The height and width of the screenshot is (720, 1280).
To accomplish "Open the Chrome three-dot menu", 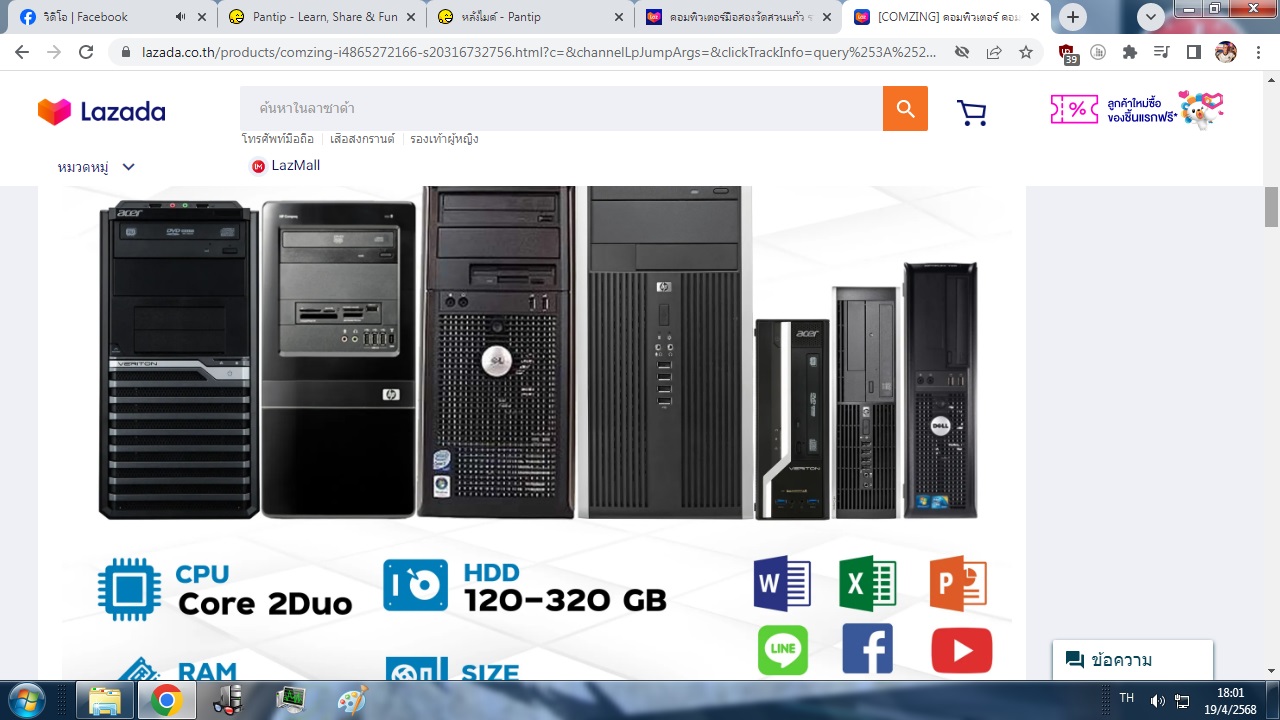I will click(1258, 52).
